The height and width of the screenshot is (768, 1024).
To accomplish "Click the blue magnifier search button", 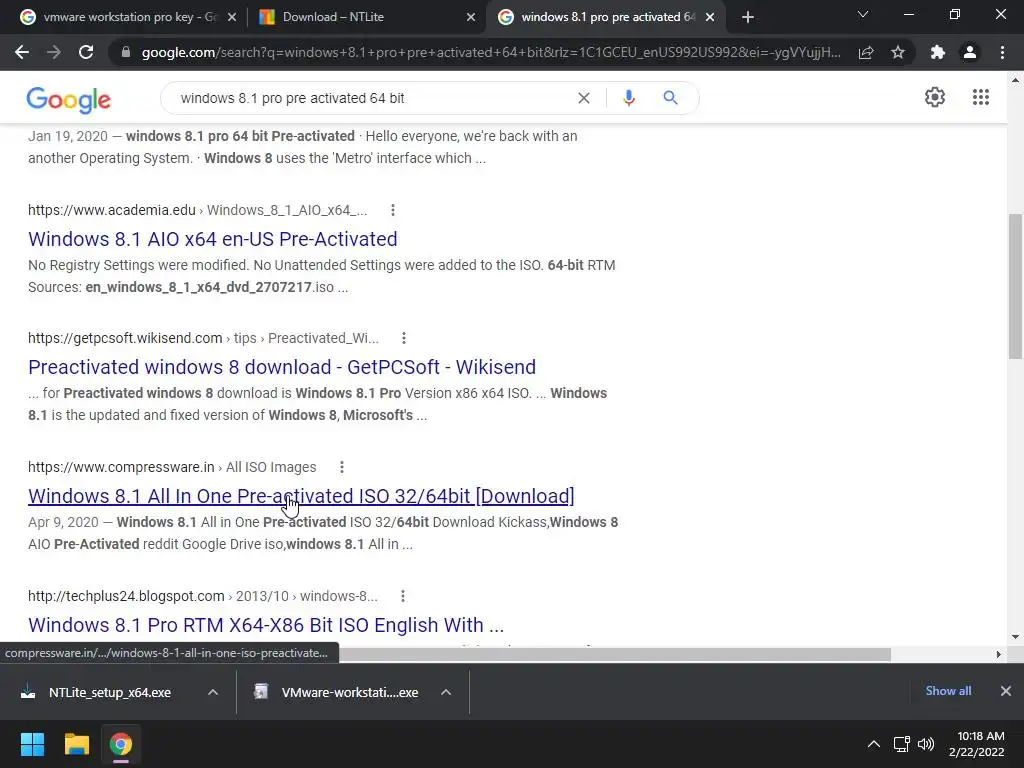I will coord(670,98).
